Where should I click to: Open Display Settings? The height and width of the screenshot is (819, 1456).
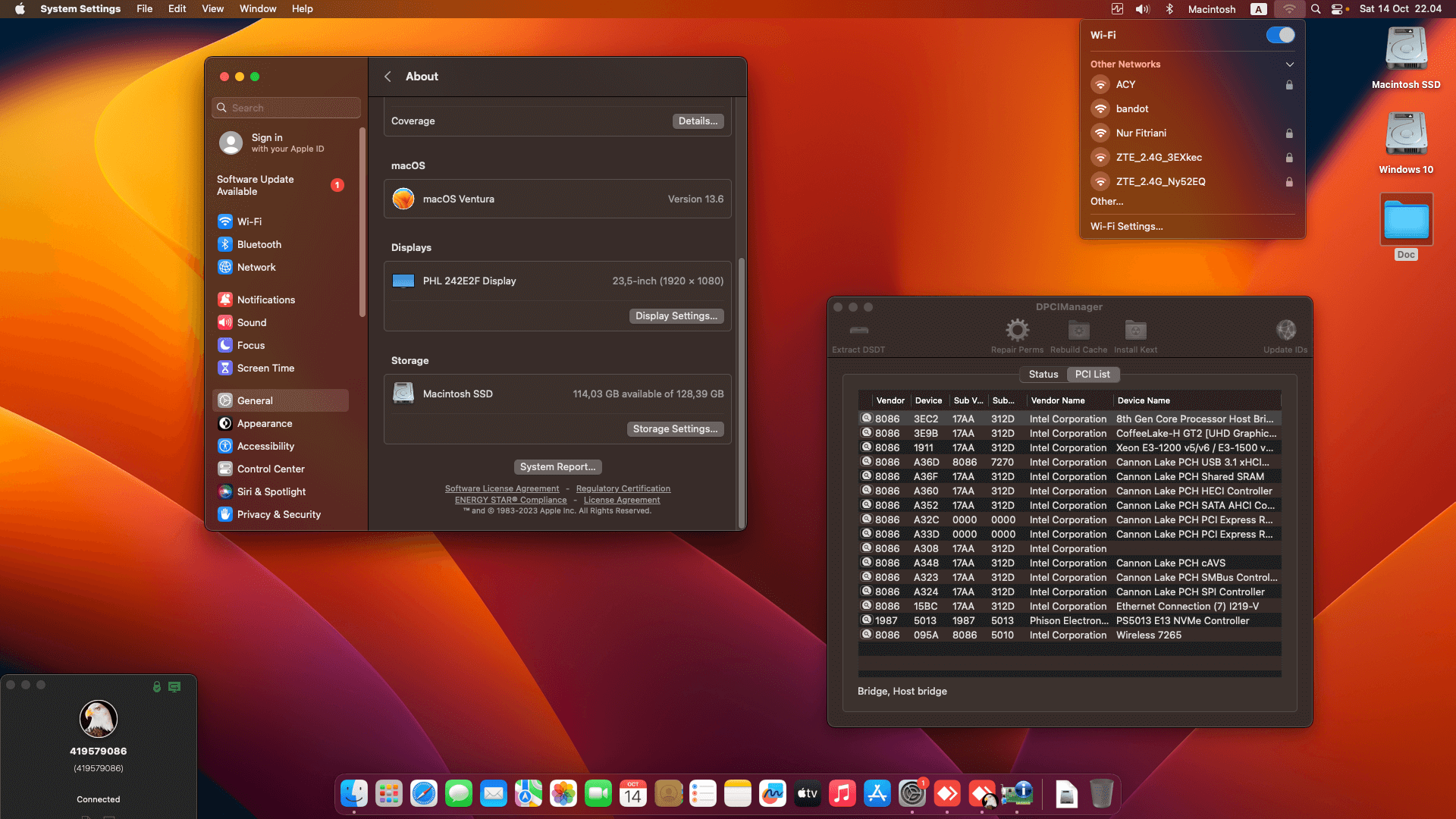(676, 316)
